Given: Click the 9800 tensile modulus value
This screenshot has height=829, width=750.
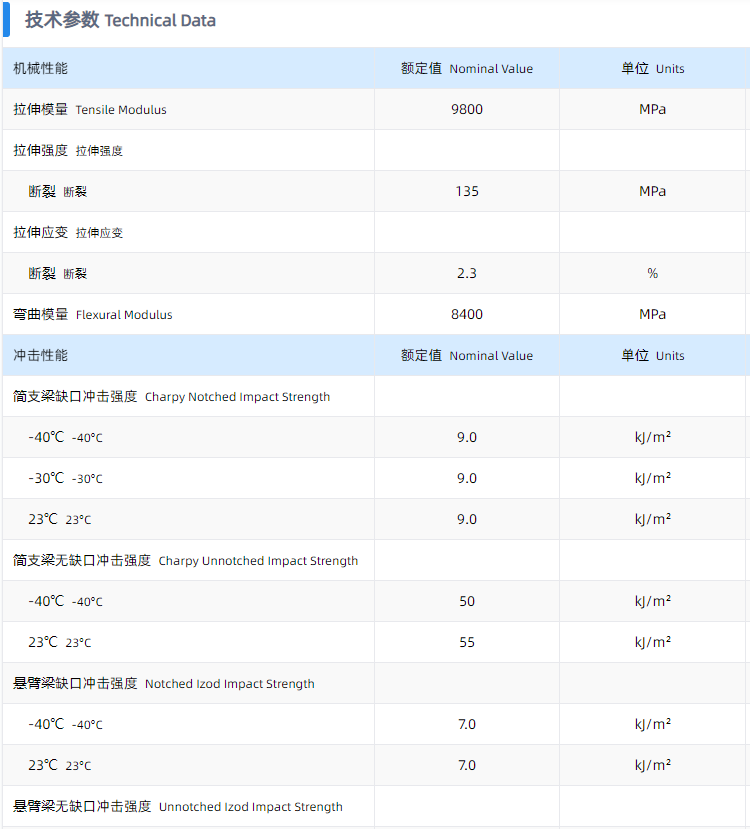Looking at the screenshot, I should click(467, 109).
